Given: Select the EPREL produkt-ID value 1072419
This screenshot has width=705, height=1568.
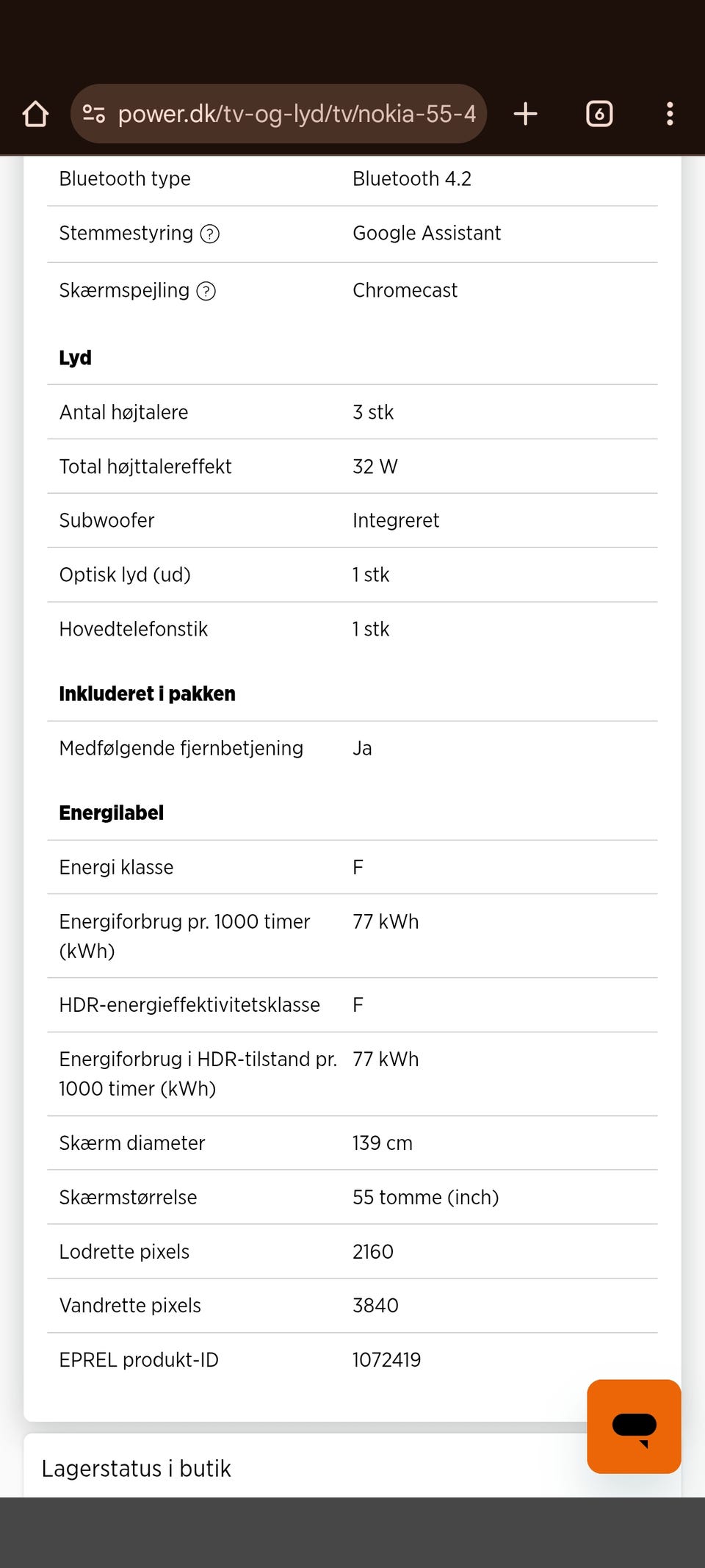Looking at the screenshot, I should (x=386, y=1360).
